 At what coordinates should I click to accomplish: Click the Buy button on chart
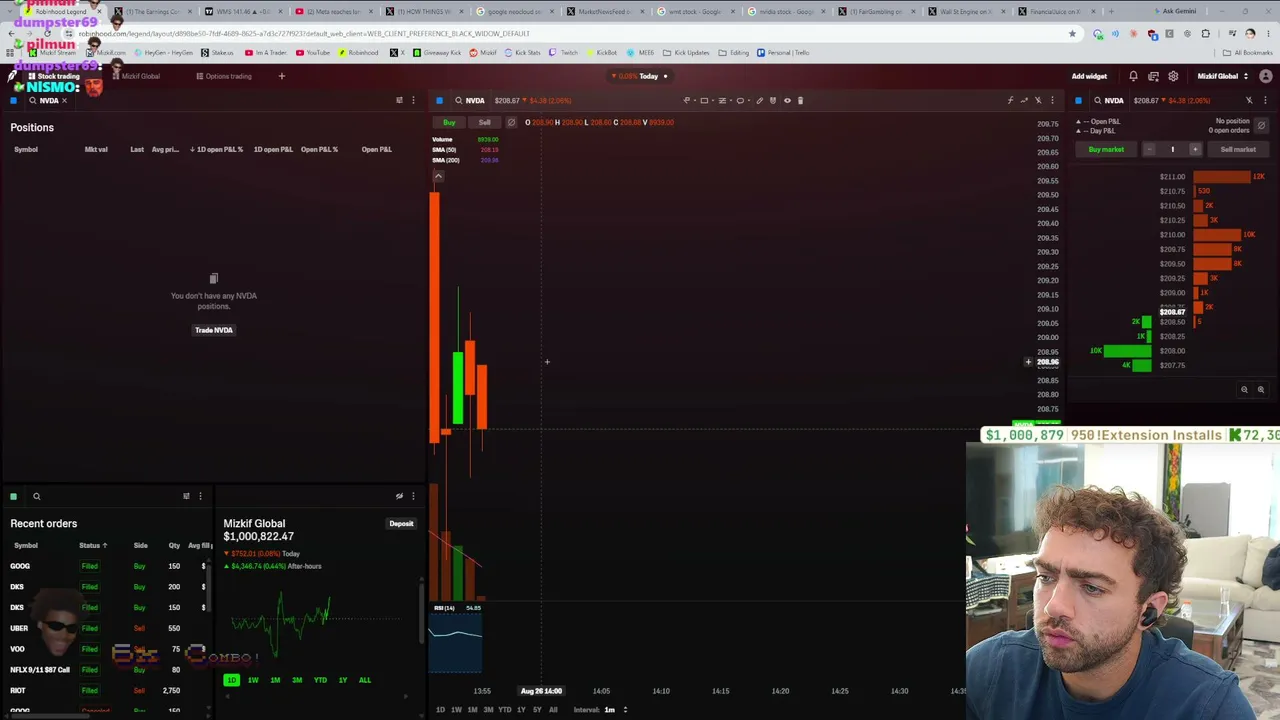(449, 122)
